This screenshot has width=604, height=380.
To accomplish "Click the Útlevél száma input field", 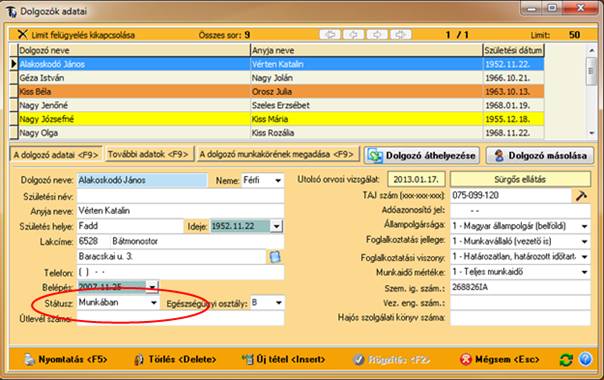I will click(180, 318).
